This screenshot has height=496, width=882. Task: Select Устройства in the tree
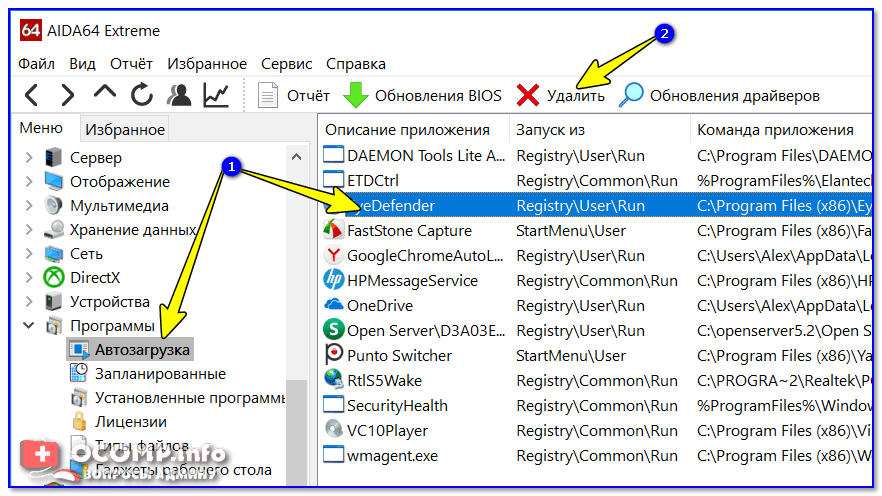[x=110, y=302]
